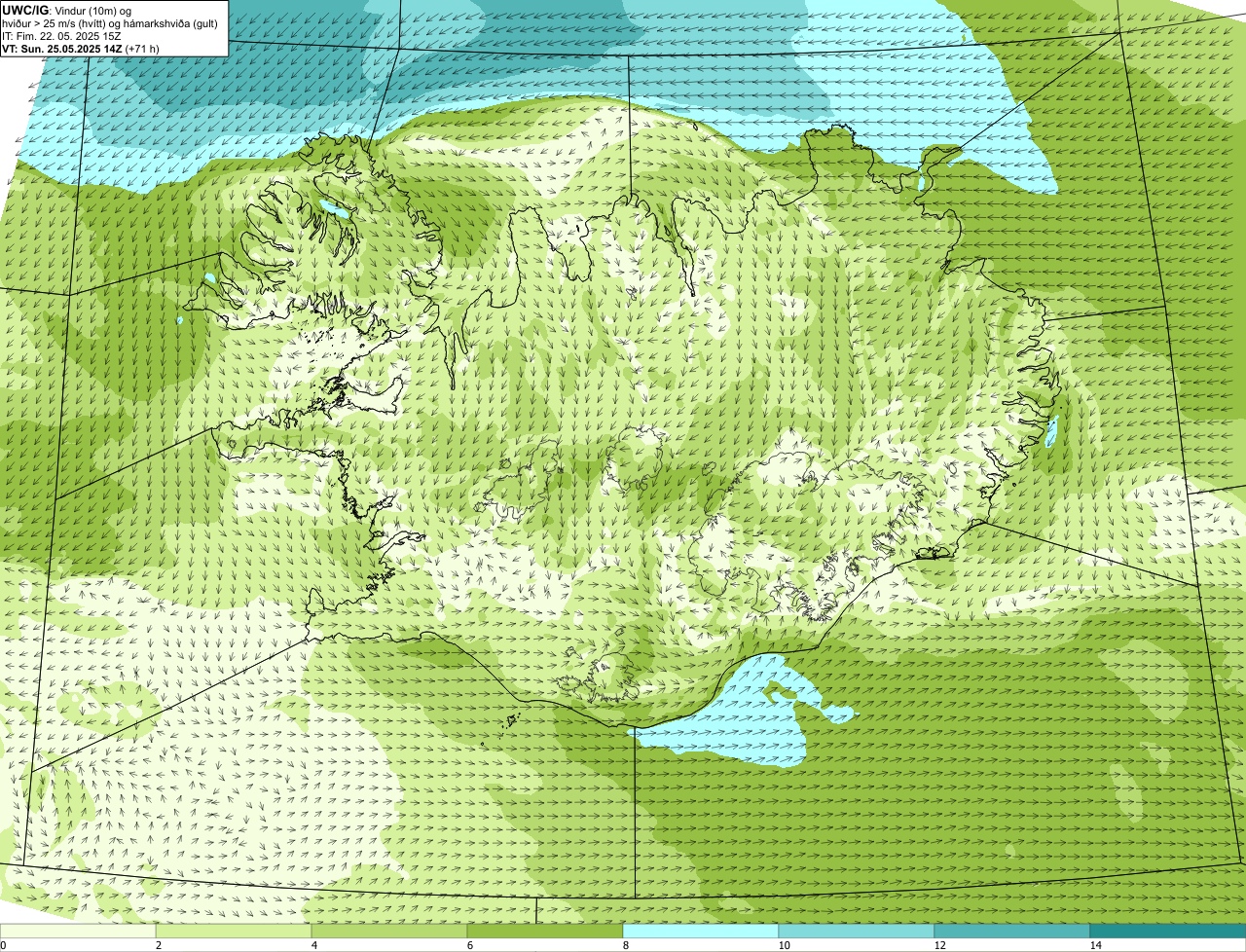This screenshot has width=1246, height=952.
Task: Click the 10–12 m/s legend color swatch
Action: coord(857,931)
